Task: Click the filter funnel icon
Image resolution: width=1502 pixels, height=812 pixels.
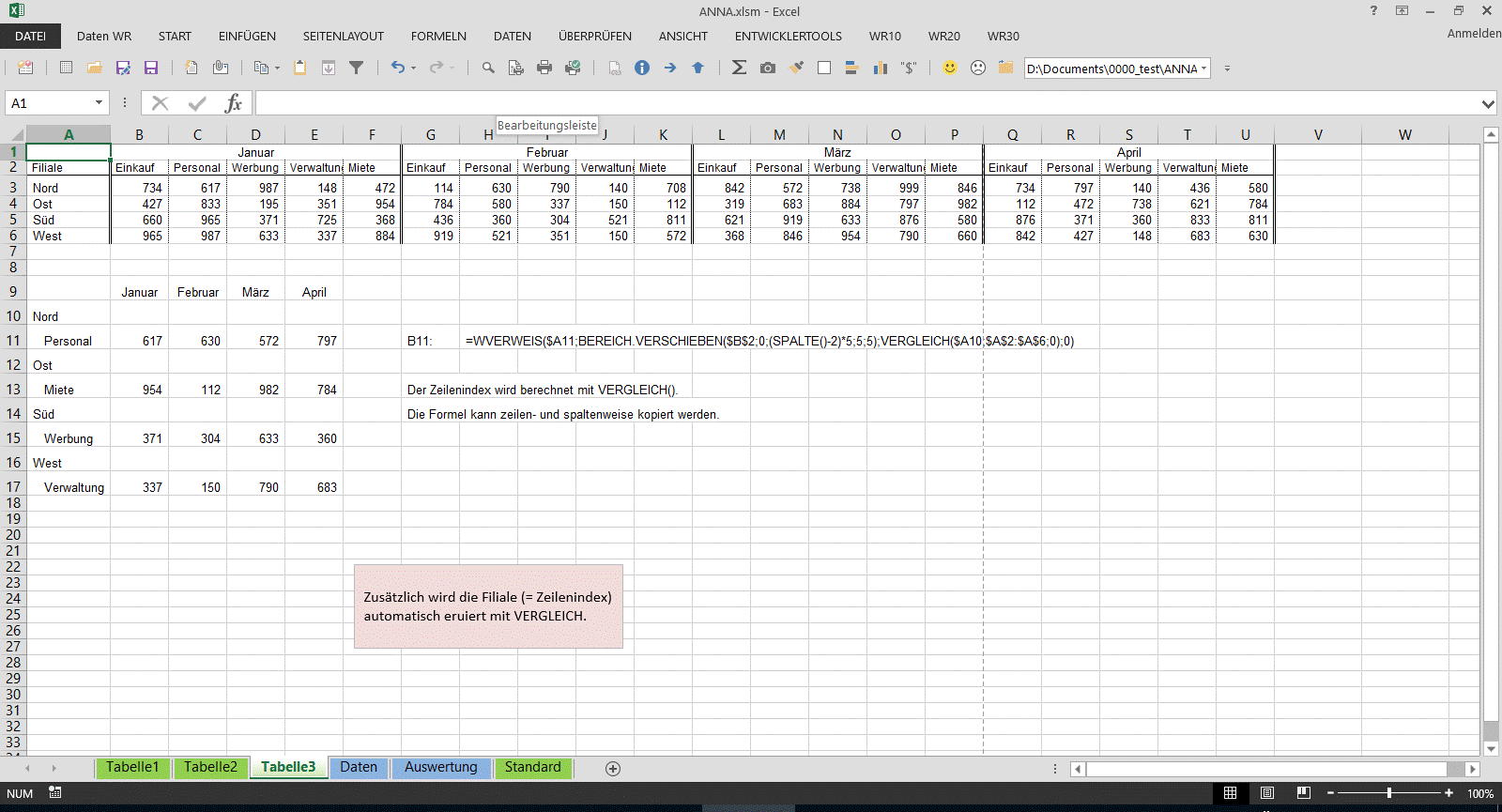Action: tap(357, 68)
